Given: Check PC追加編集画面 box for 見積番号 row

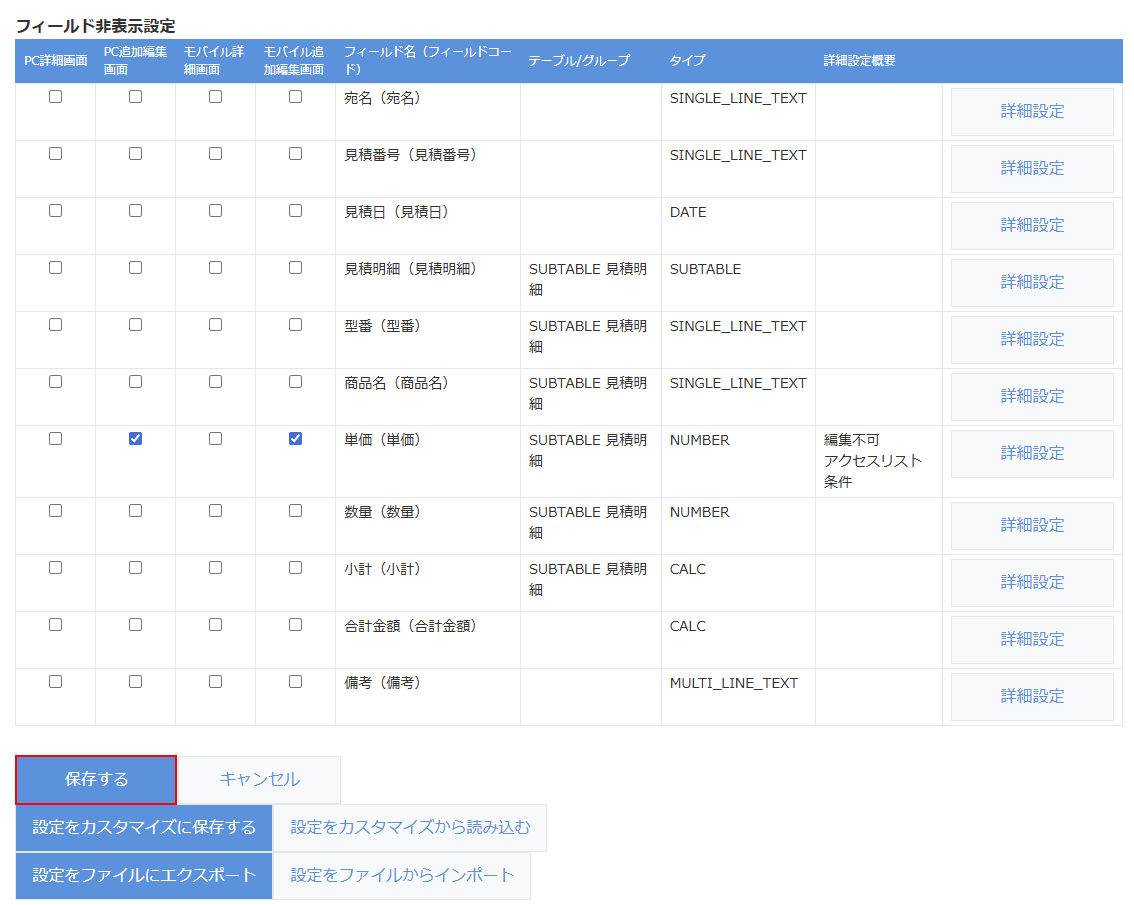Looking at the screenshot, I should 135,153.
